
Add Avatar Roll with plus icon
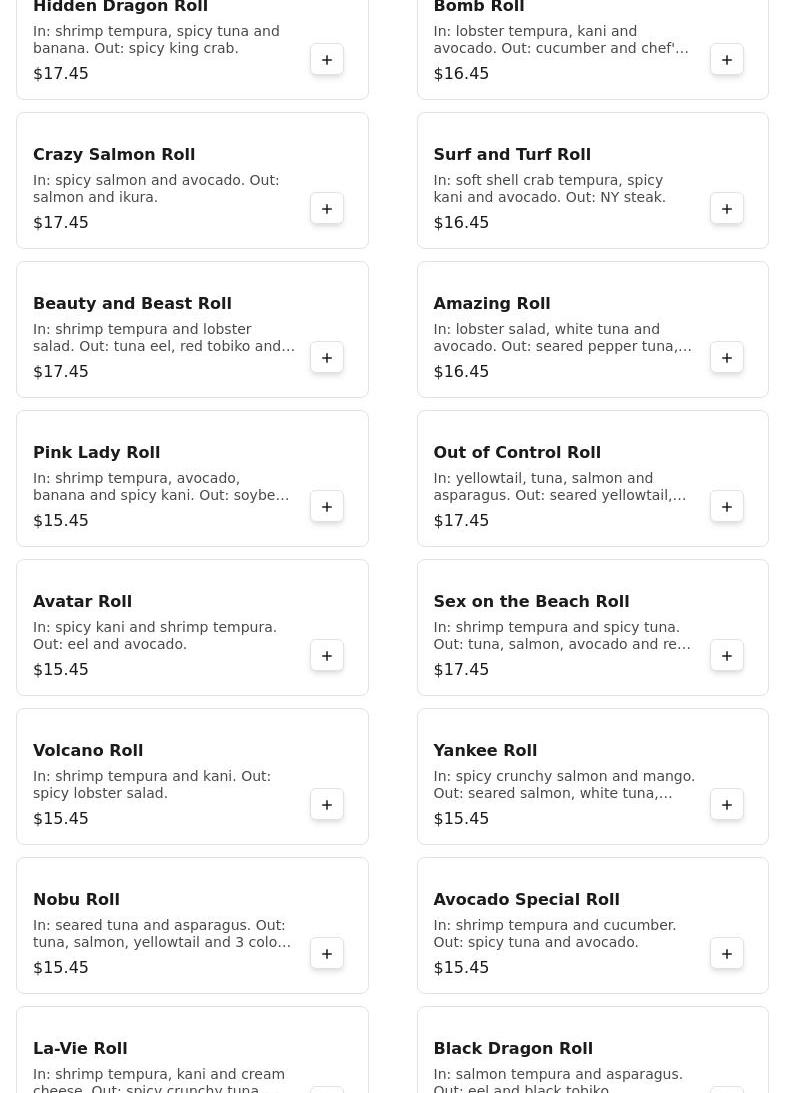327,656
